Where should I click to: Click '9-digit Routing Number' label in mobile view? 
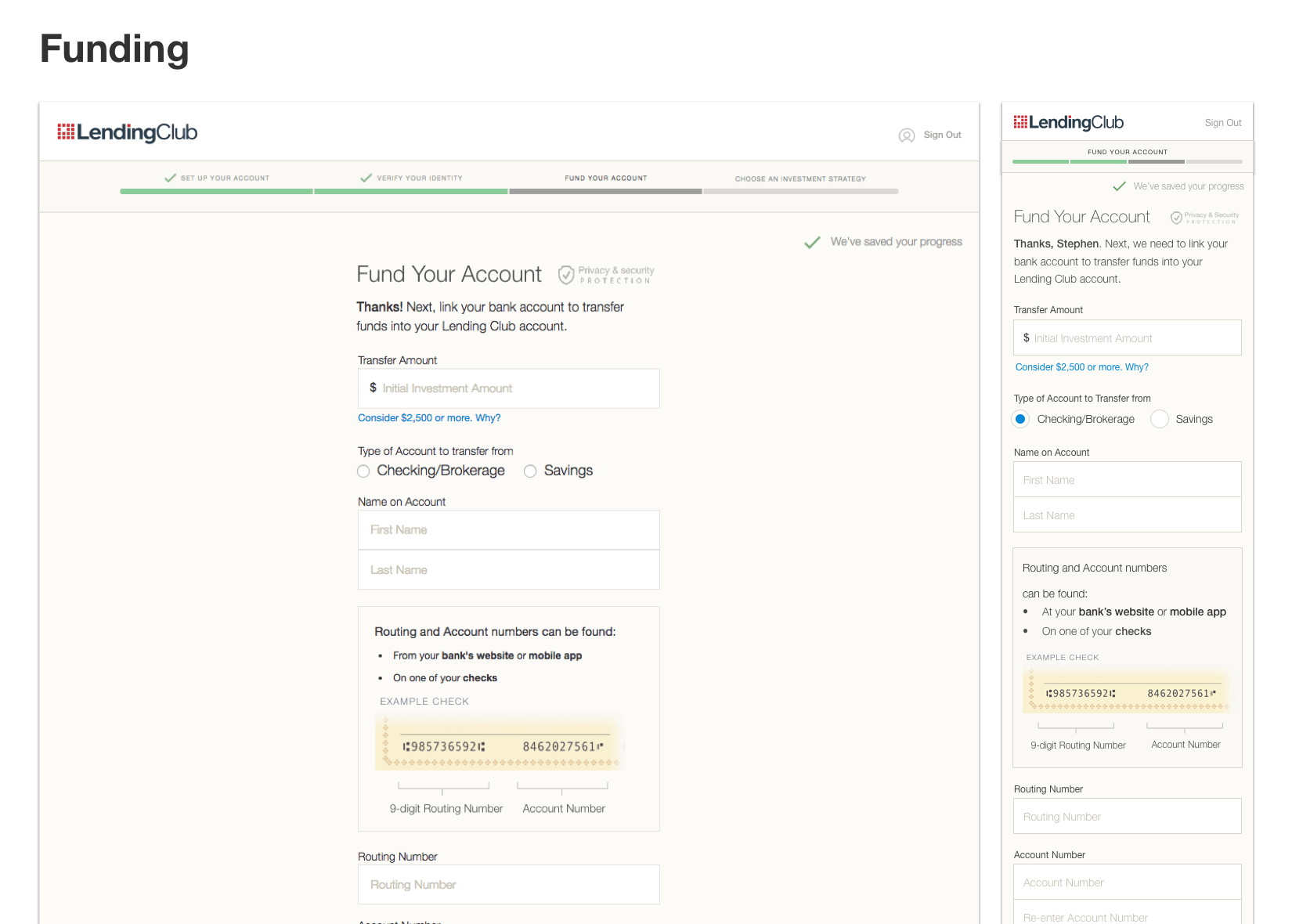1078,745
